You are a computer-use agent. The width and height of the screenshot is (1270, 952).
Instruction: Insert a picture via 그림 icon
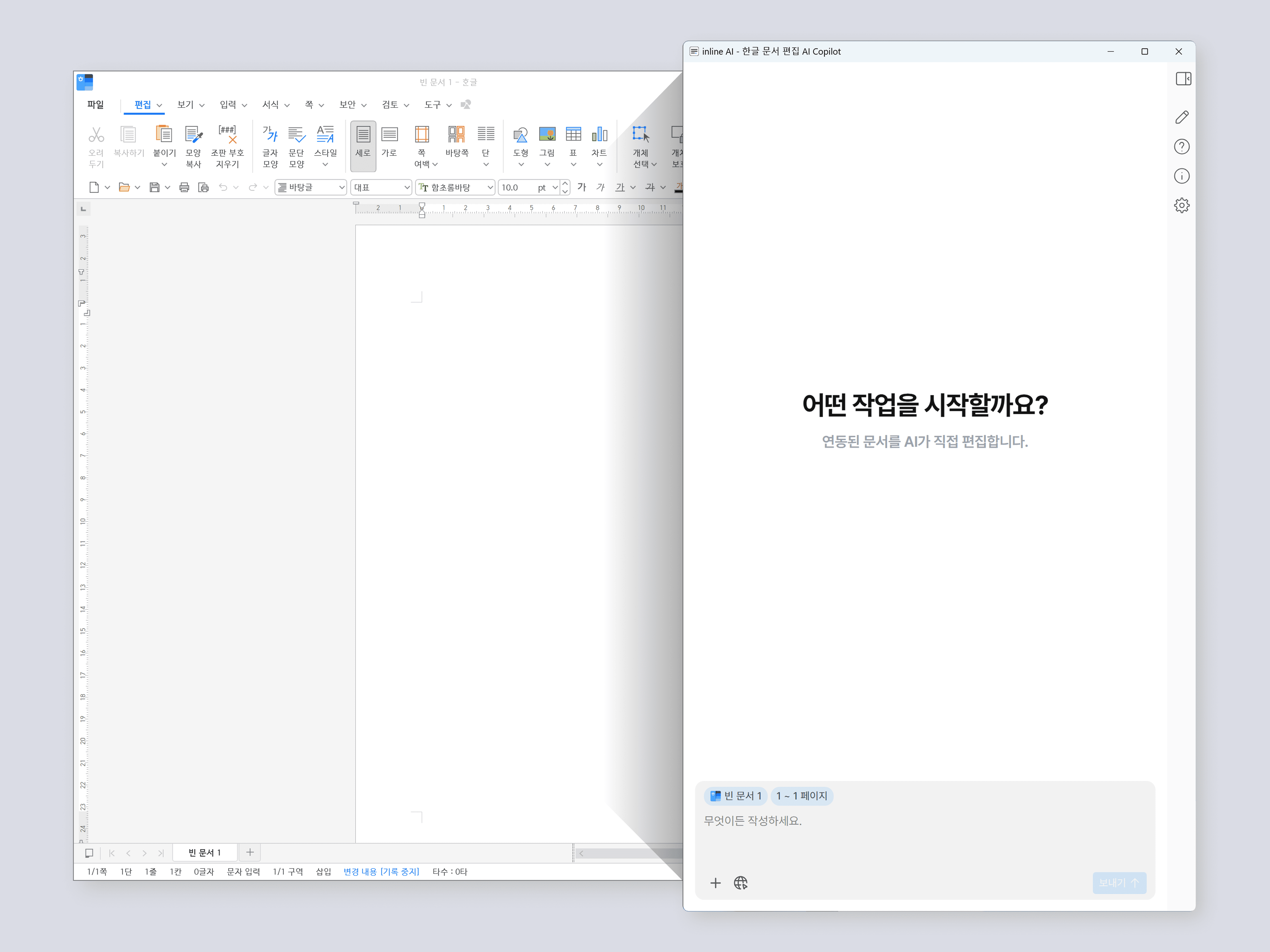pyautogui.click(x=547, y=134)
